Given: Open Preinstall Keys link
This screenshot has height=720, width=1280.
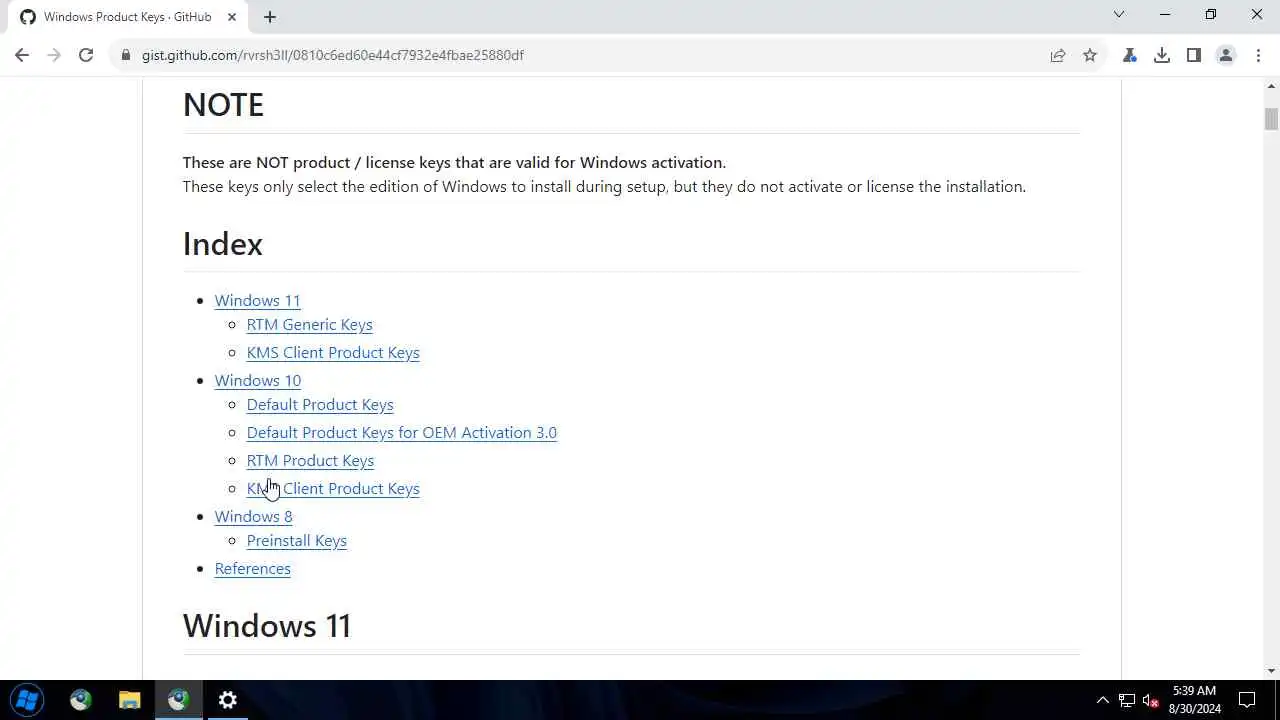Looking at the screenshot, I should pos(296,541).
